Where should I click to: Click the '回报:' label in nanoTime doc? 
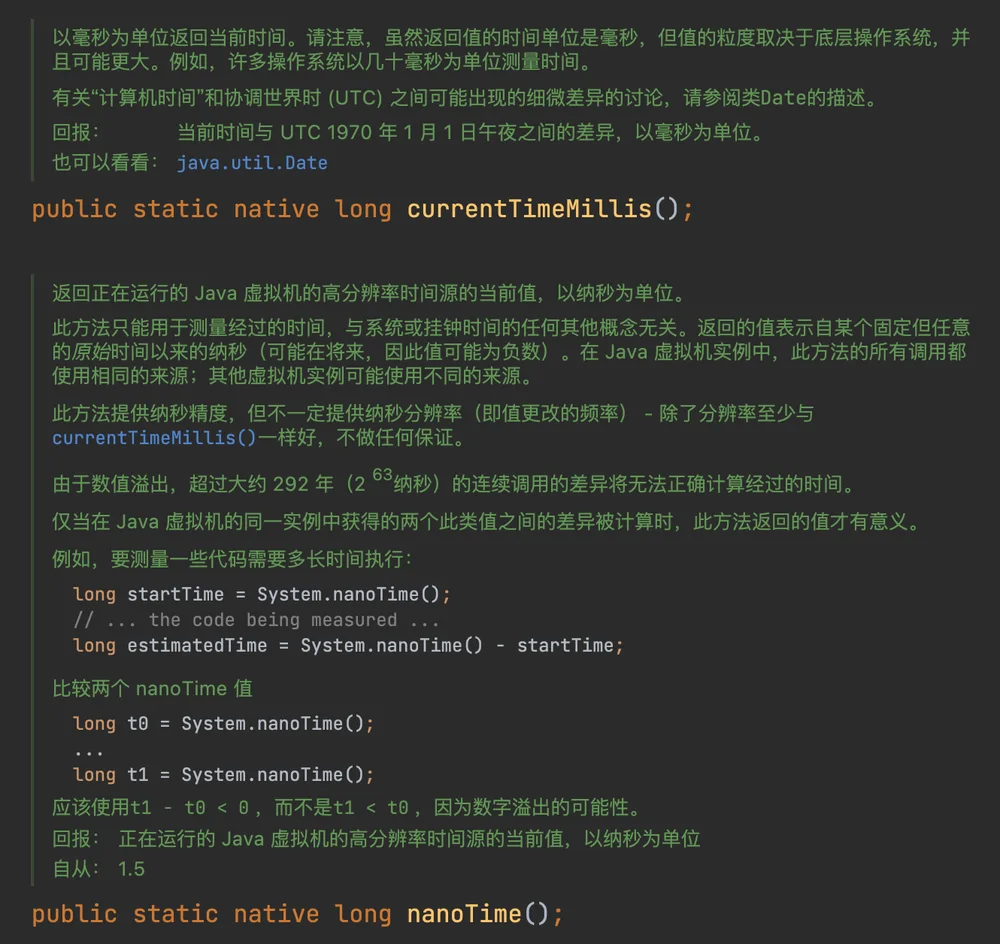[75, 838]
